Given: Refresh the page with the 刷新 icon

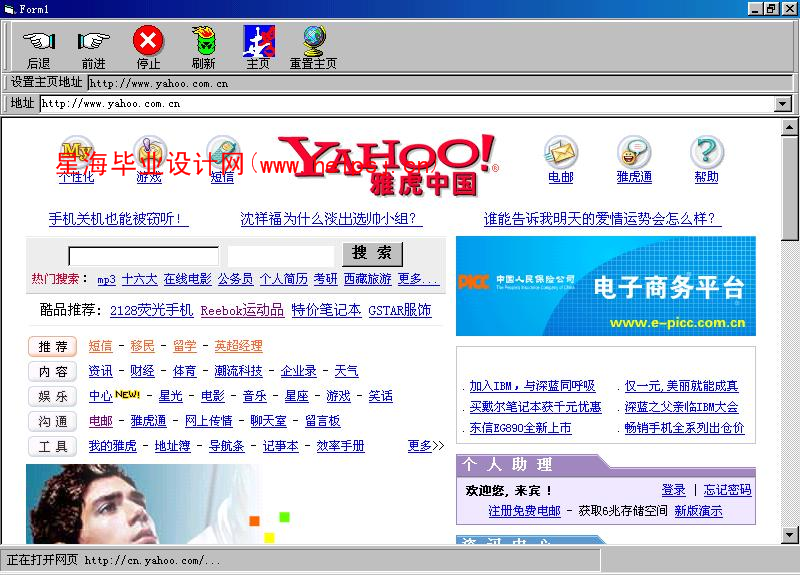Looking at the screenshot, I should [x=204, y=40].
